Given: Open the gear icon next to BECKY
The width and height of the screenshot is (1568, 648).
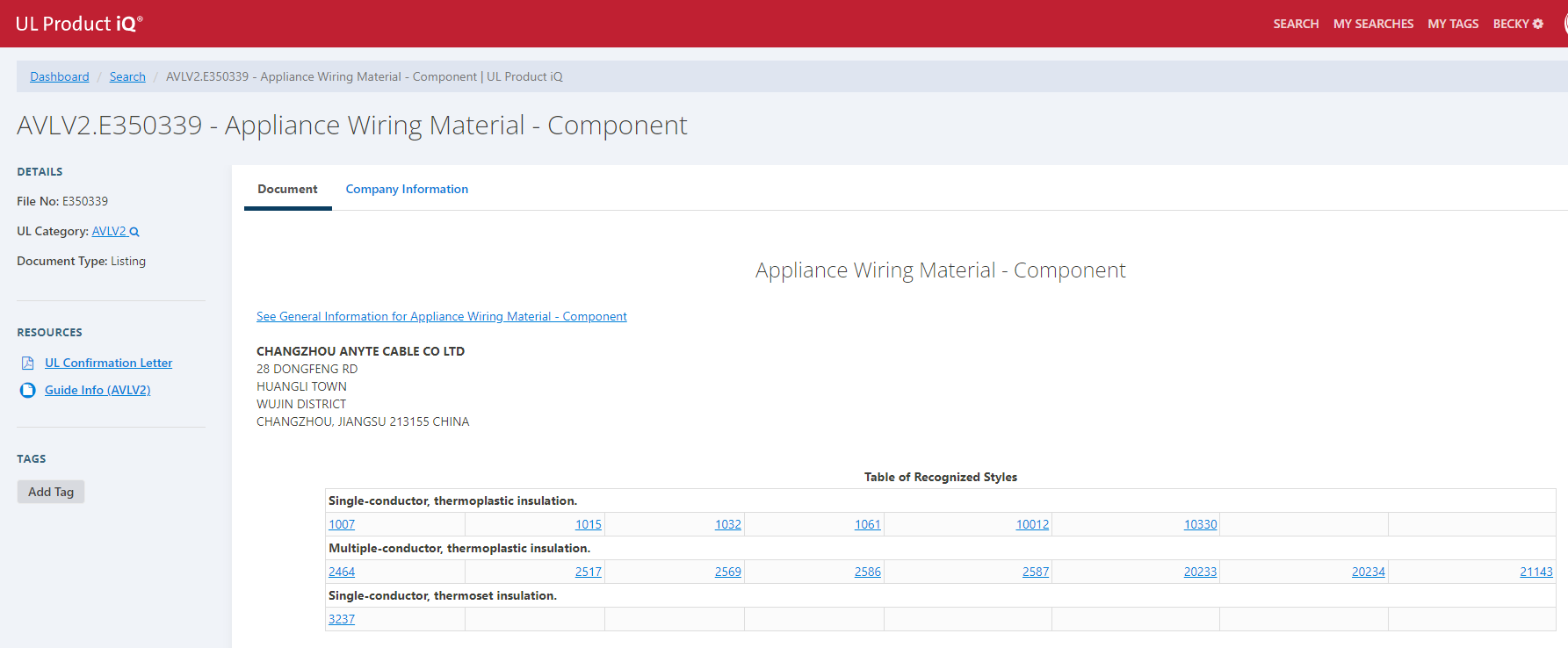Looking at the screenshot, I should pyautogui.click(x=1538, y=24).
